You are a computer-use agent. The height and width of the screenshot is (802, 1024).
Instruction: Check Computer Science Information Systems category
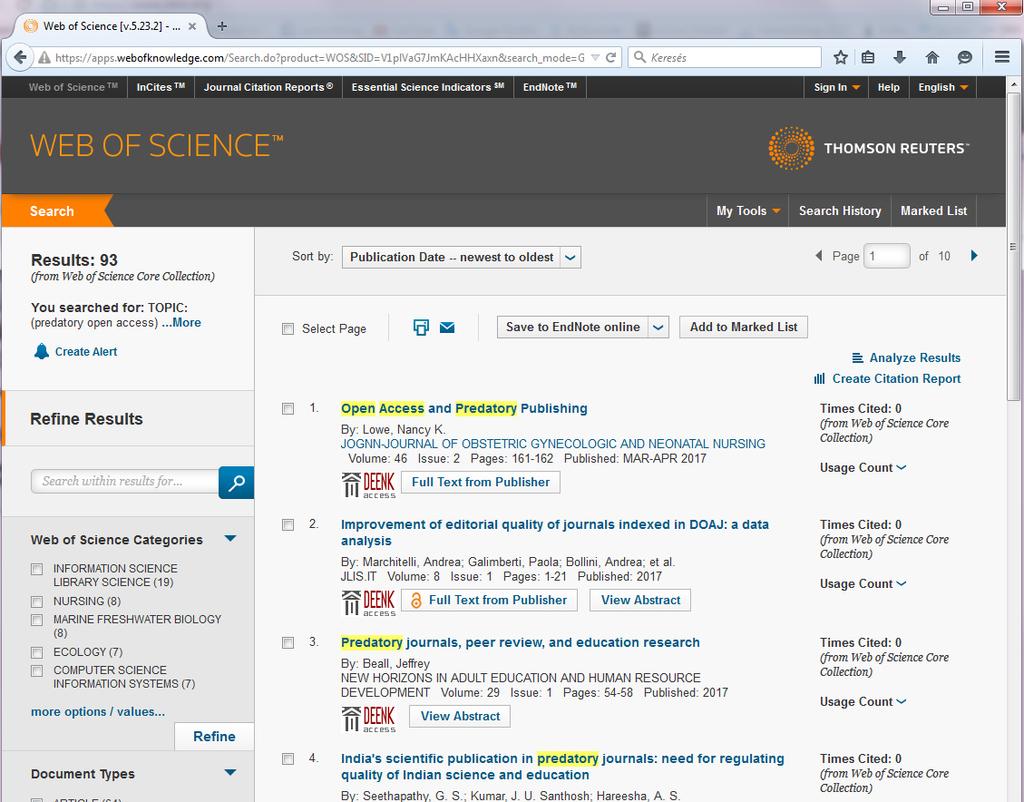37,671
